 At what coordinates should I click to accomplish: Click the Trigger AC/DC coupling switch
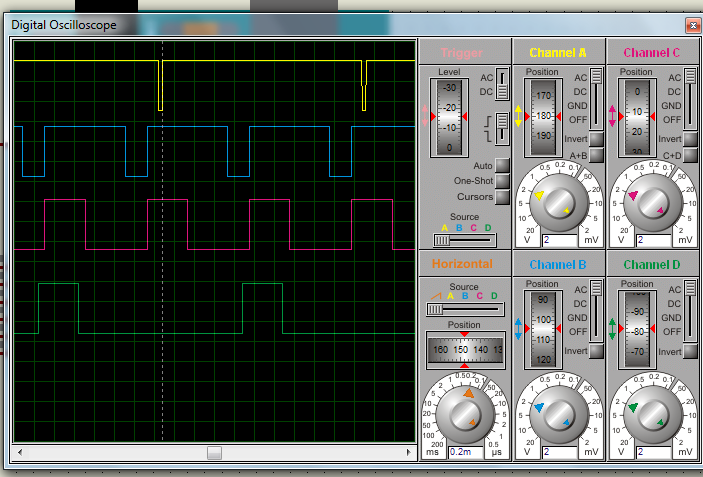click(x=502, y=85)
